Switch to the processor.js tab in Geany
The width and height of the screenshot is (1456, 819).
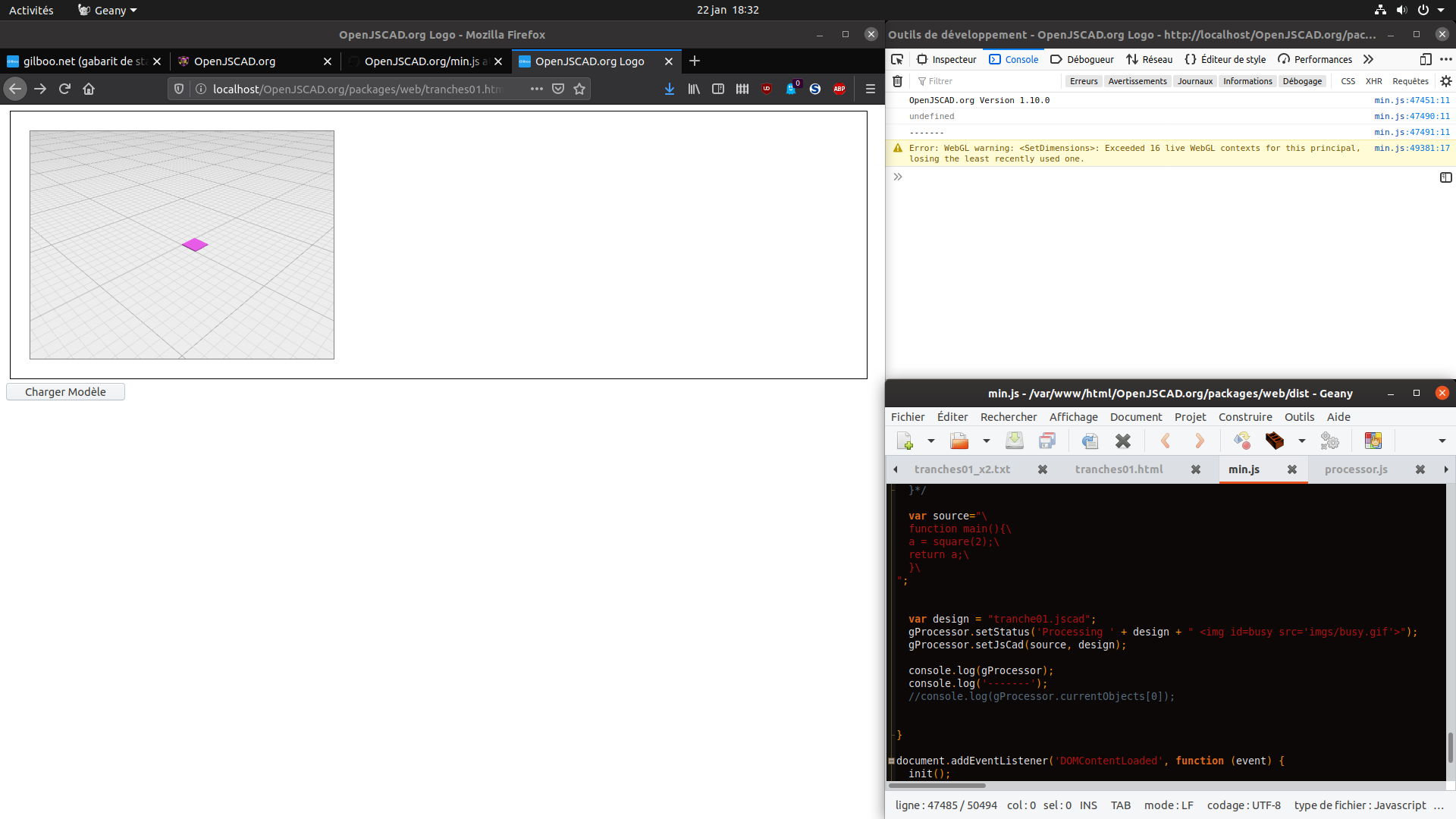[1355, 469]
